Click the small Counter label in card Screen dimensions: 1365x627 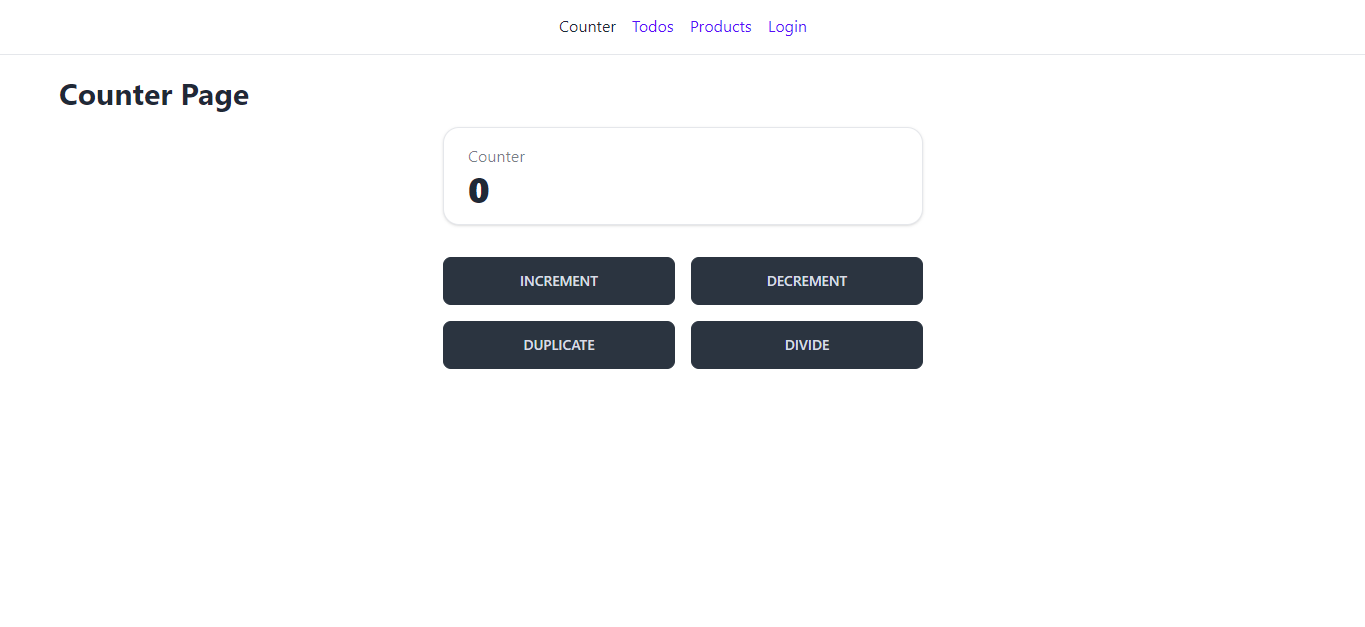[x=496, y=157]
